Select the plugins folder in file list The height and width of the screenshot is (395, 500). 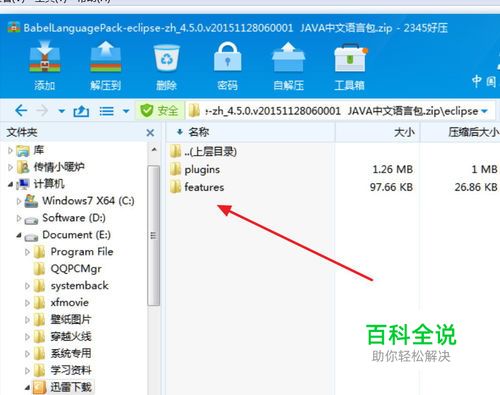(202, 170)
